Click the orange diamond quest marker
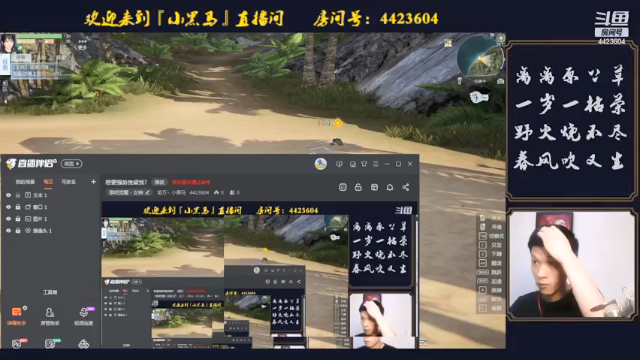The image size is (640, 360). [x=338, y=123]
